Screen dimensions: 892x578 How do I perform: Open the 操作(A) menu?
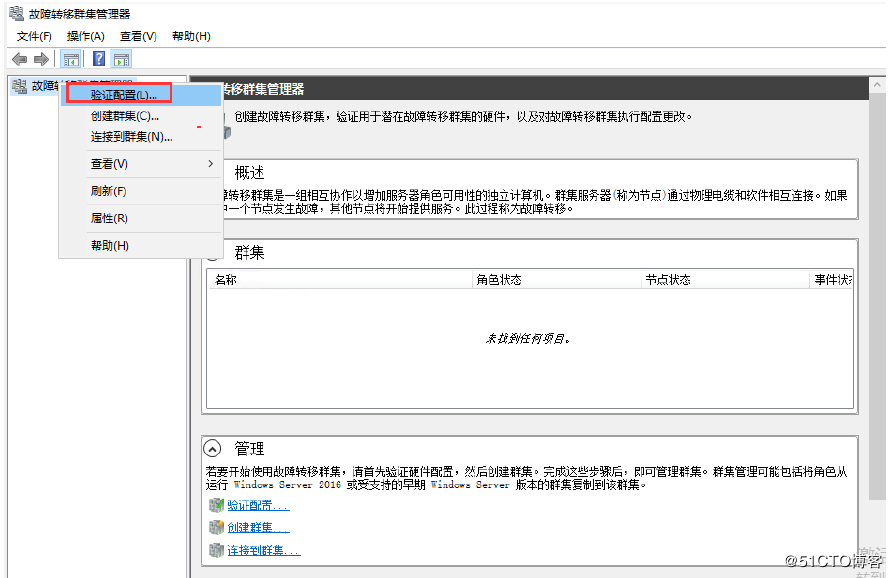[x=85, y=36]
